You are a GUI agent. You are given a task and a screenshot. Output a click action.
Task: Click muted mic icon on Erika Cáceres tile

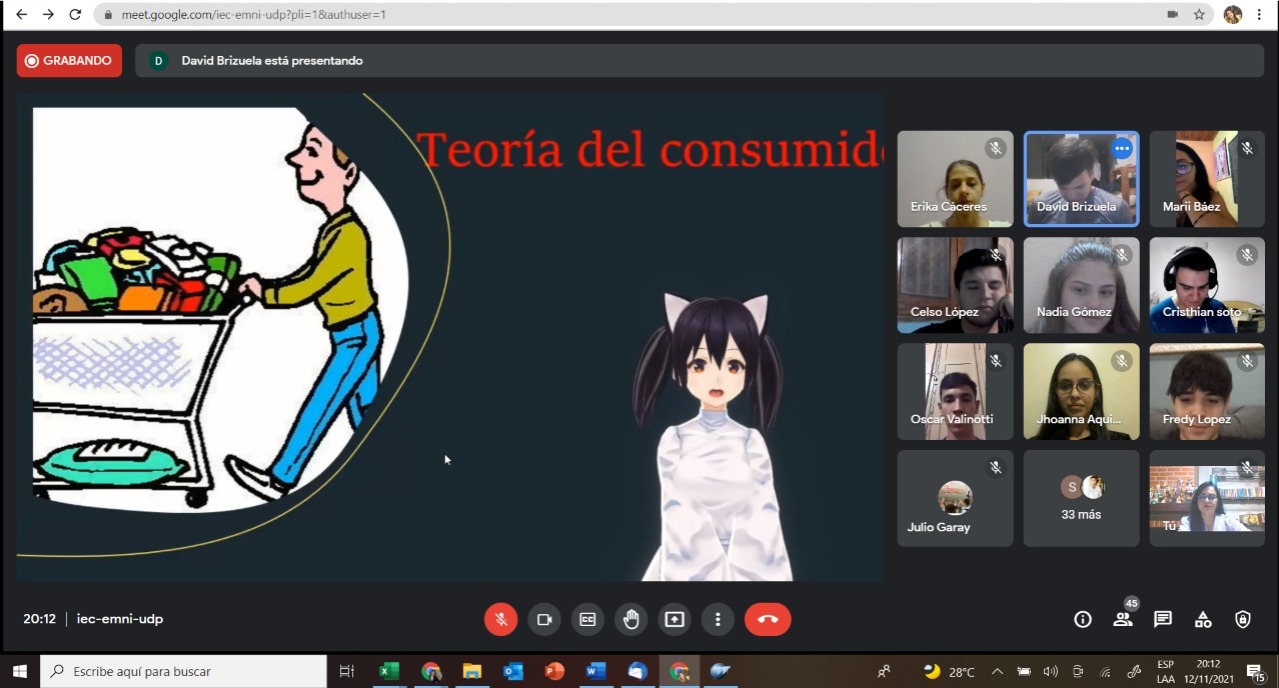tap(995, 148)
